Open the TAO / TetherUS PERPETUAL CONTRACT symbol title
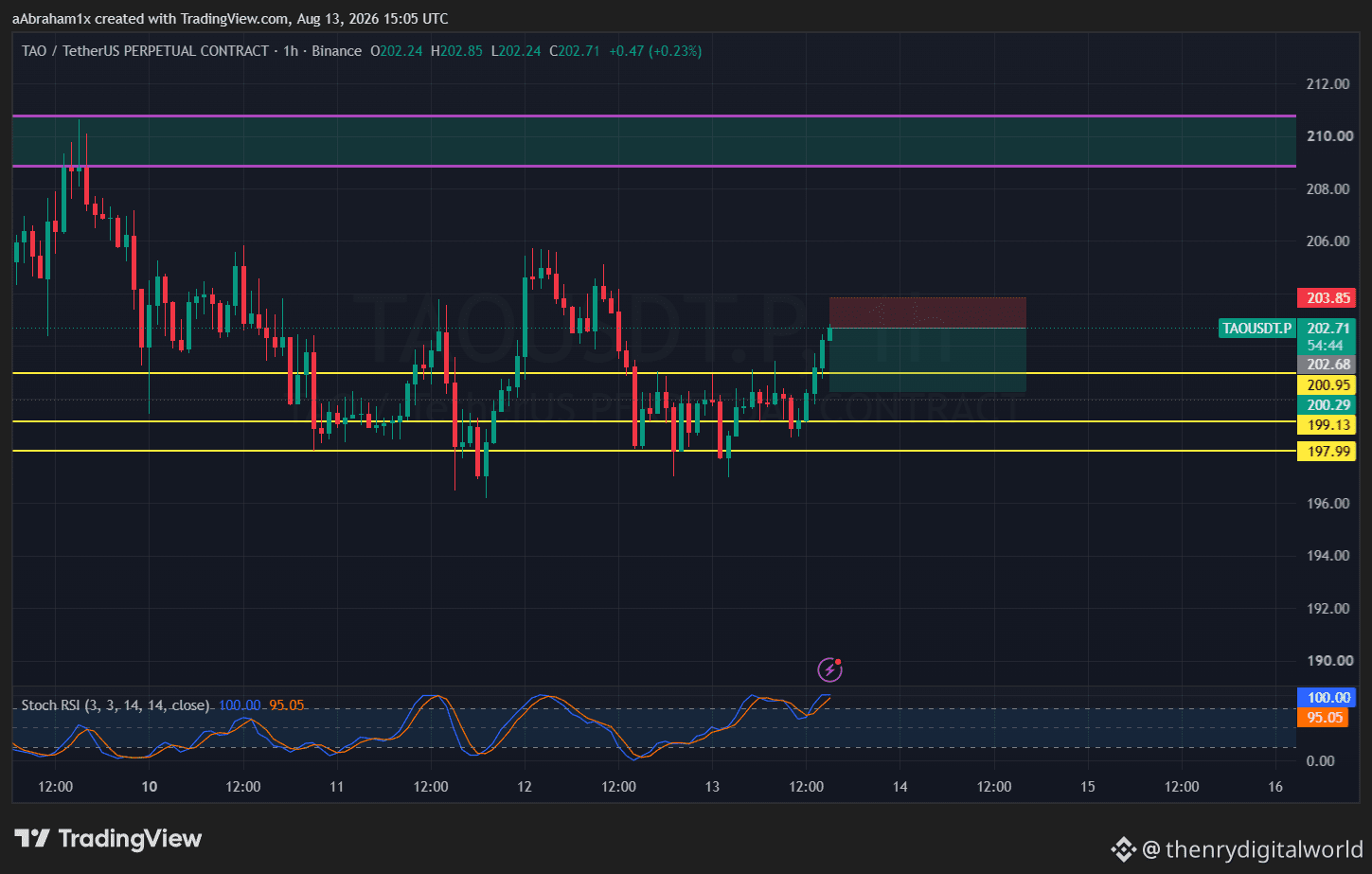The width and height of the screenshot is (1372, 874). [145, 51]
